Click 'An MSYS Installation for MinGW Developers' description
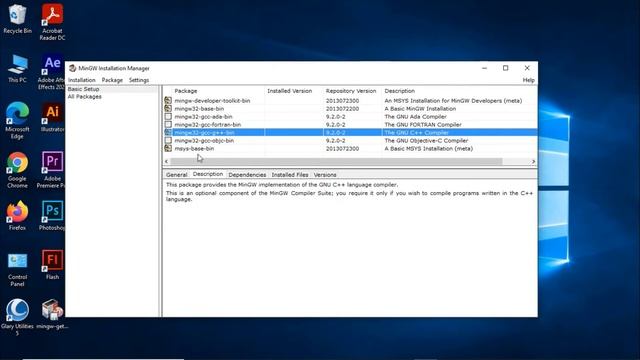This screenshot has height=360, width=640. pyautogui.click(x=453, y=100)
